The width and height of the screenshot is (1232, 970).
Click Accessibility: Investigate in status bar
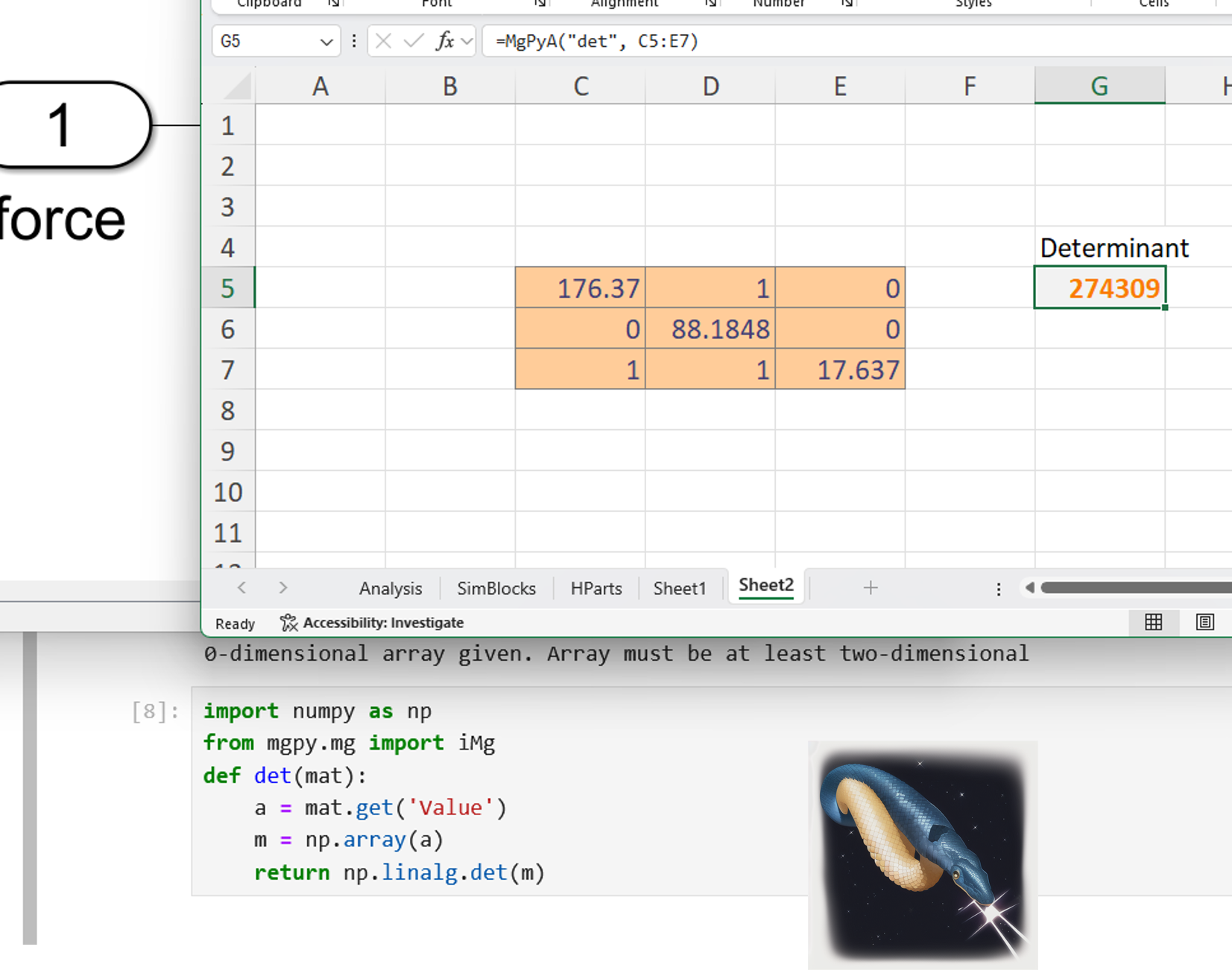(373, 623)
